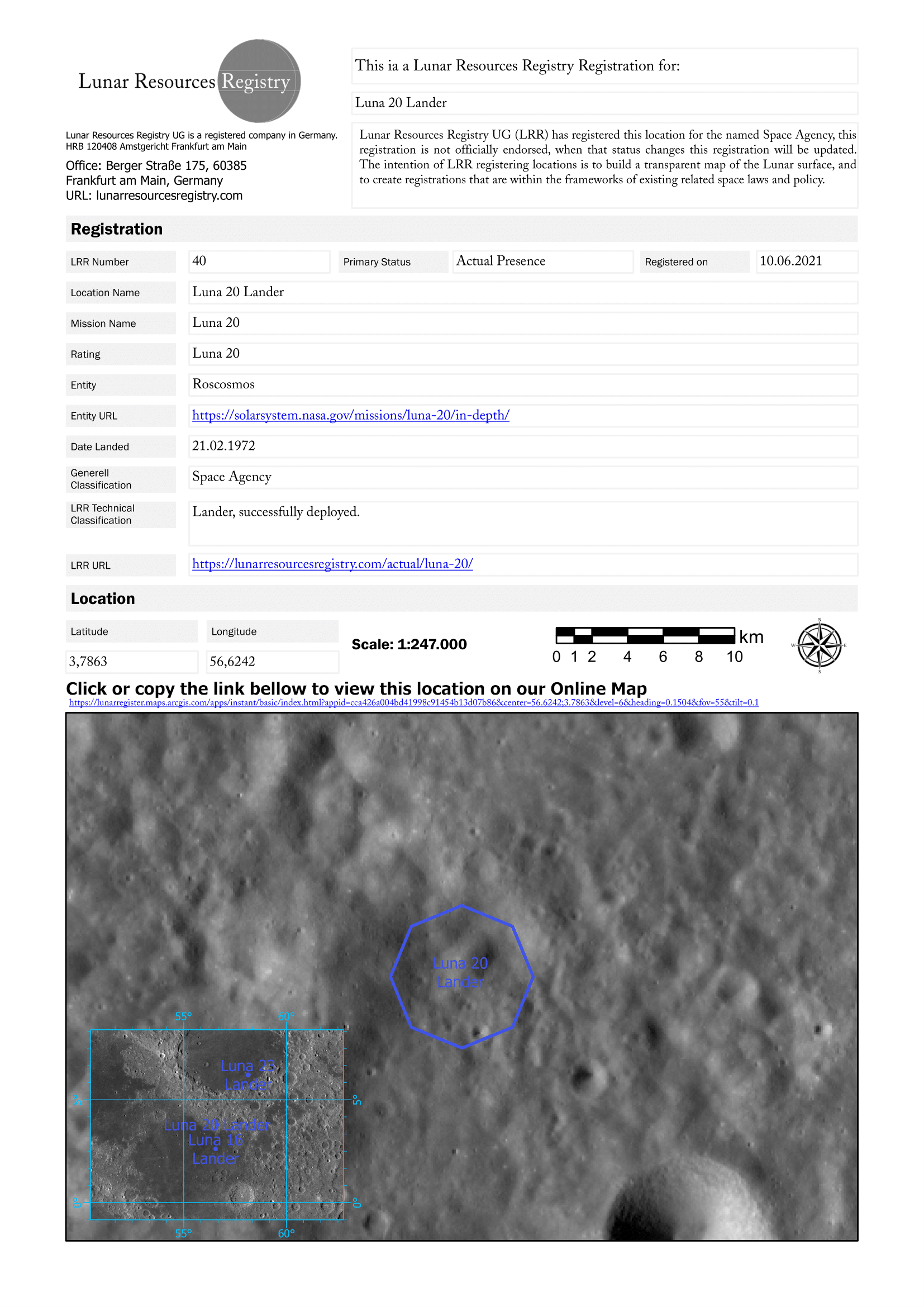Click the LRR Technical Classification value field
Image resolution: width=924 pixels, height=1307 pixels.
pos(522,522)
